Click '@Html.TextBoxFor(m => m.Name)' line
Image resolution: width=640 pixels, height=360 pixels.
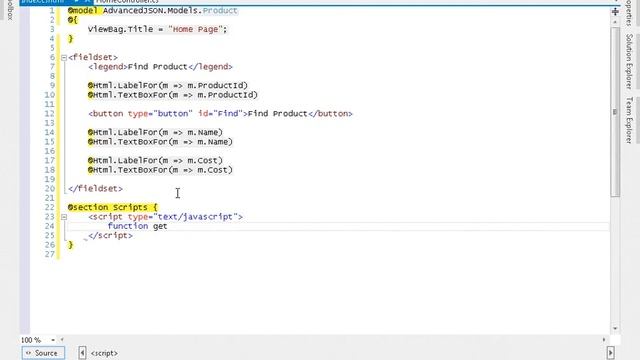pyautogui.click(x=160, y=142)
